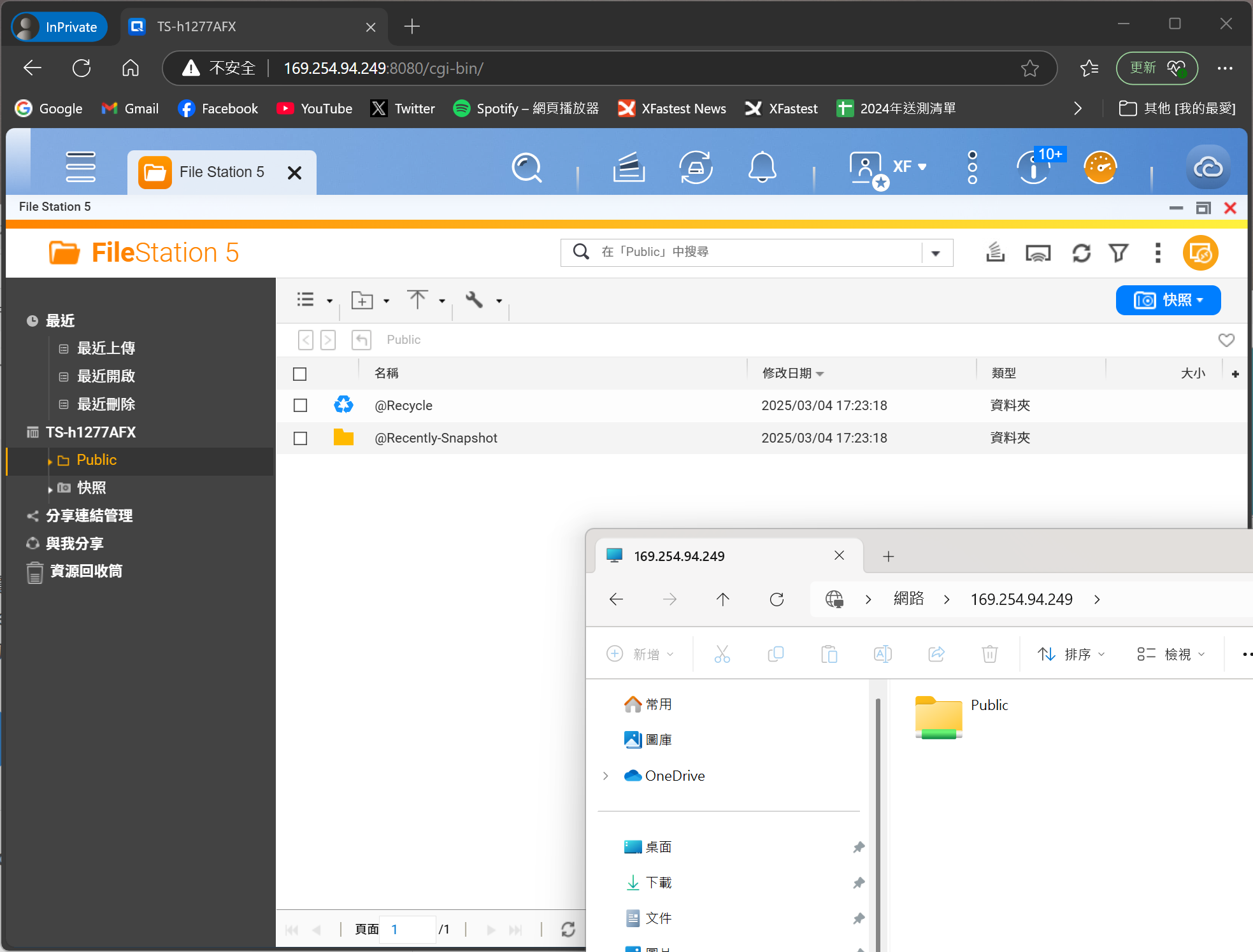1253x952 pixels.
Task: Refresh the Explorer window
Action: pyautogui.click(x=777, y=599)
